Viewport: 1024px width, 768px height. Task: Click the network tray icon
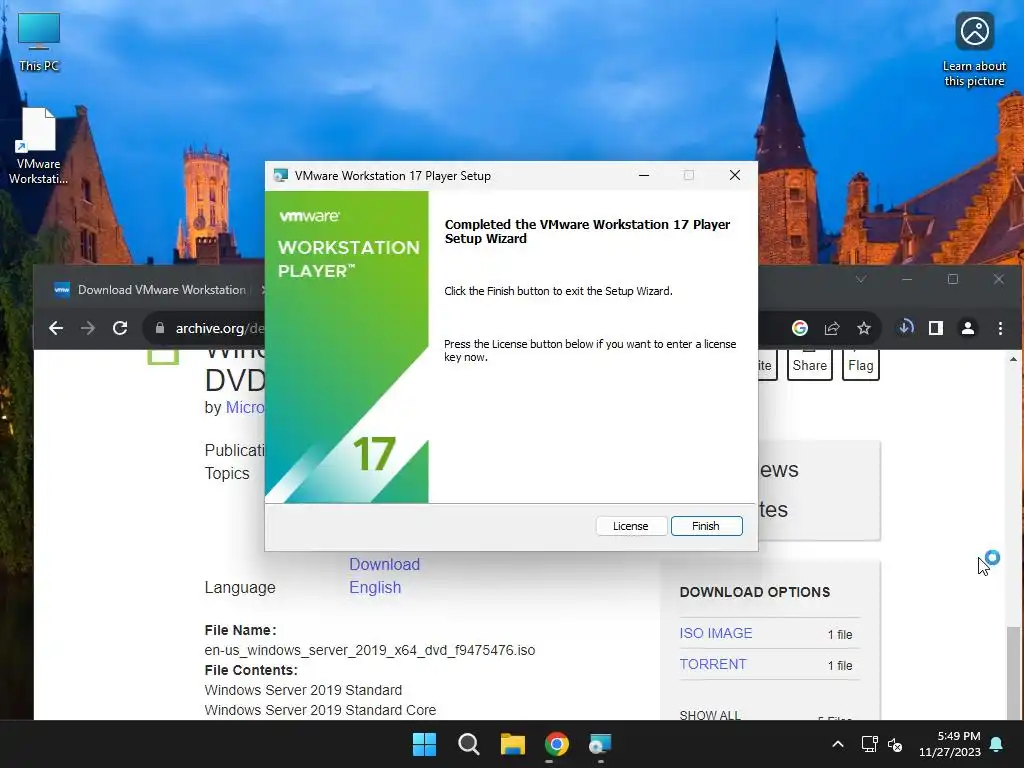pos(869,744)
